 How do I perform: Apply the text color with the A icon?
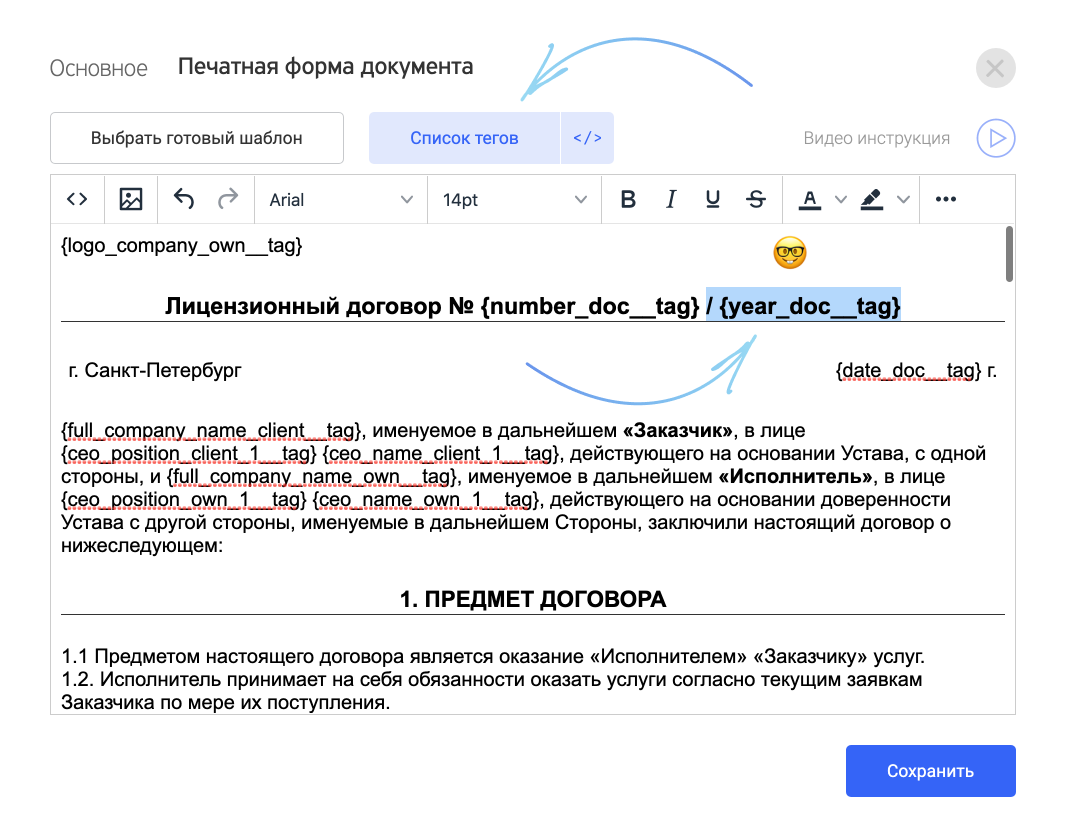pyautogui.click(x=809, y=199)
